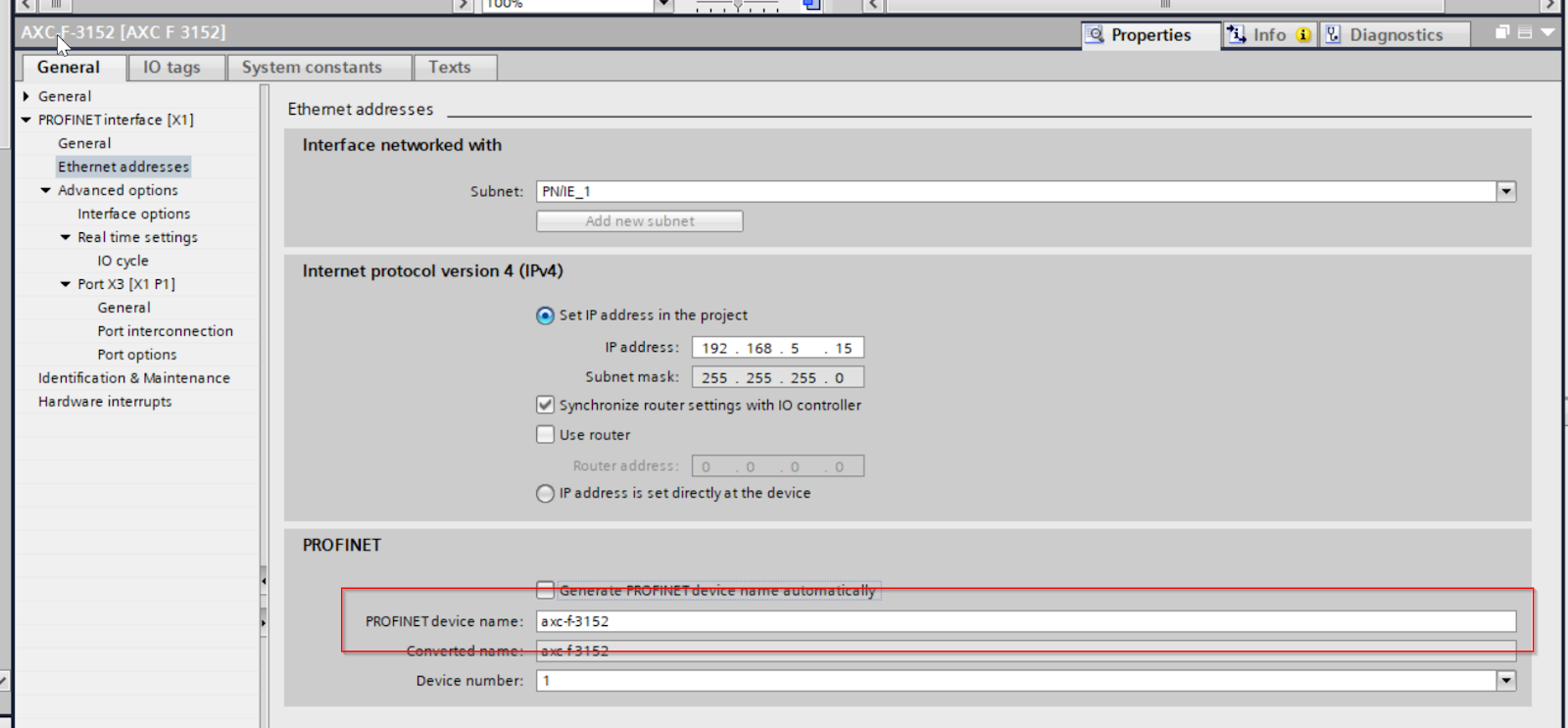Select IO cycle tree item
Viewport: 1568px width, 728px height.
[123, 261]
